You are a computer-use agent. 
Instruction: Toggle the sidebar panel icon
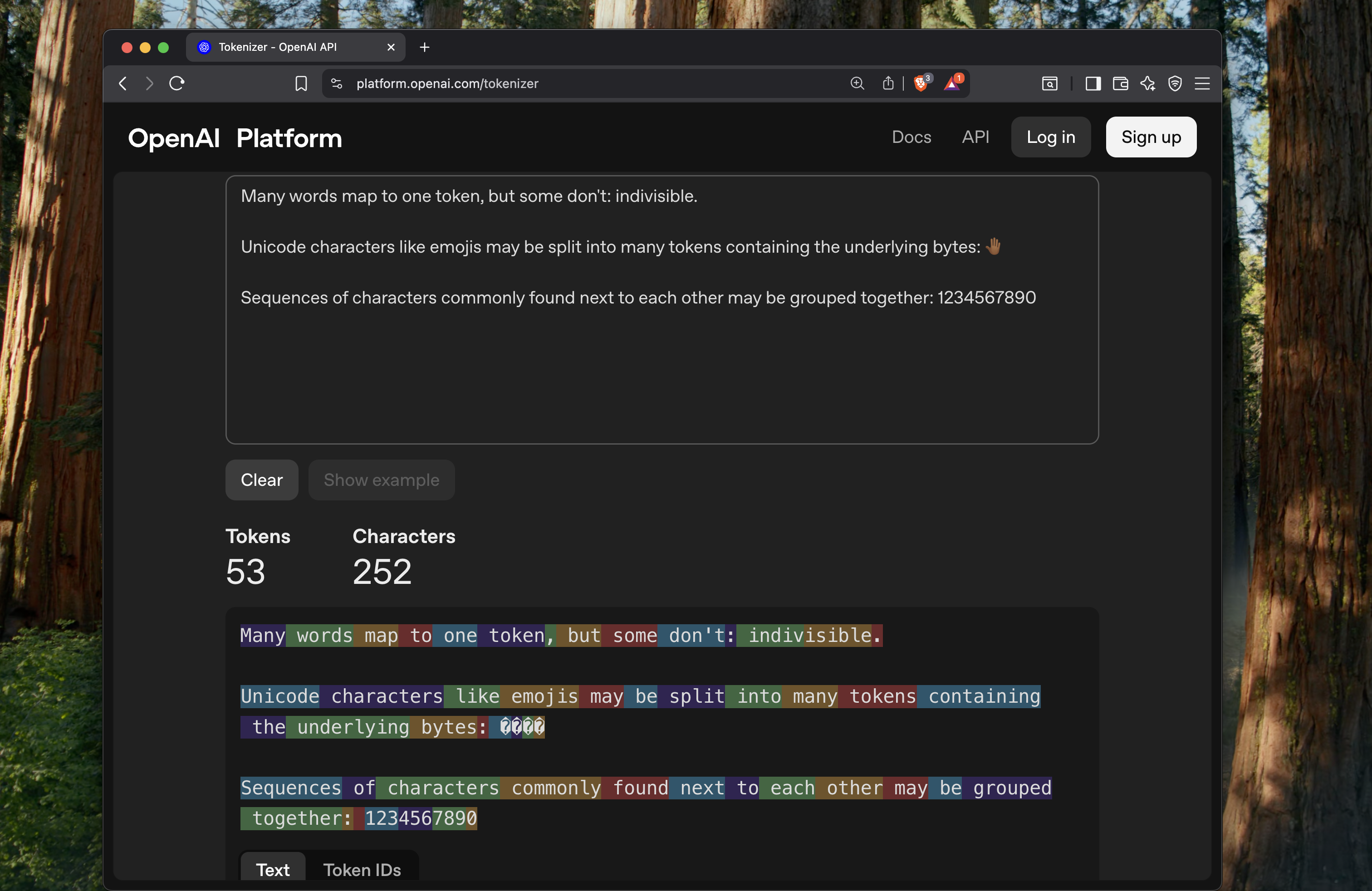[x=1093, y=83]
